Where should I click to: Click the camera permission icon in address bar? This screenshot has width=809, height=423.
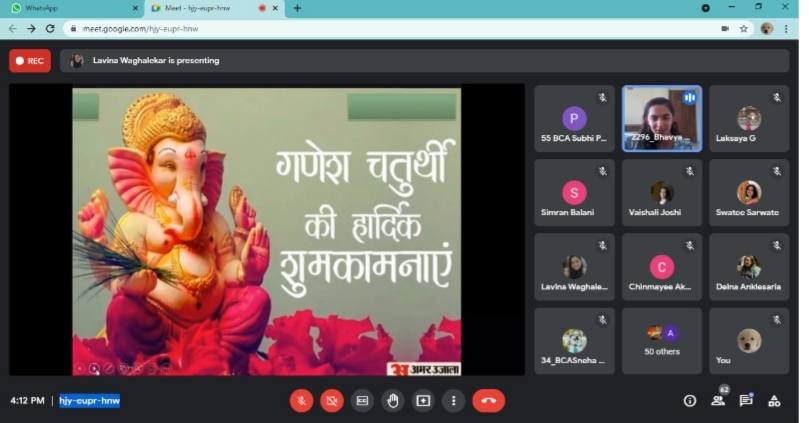click(725, 29)
